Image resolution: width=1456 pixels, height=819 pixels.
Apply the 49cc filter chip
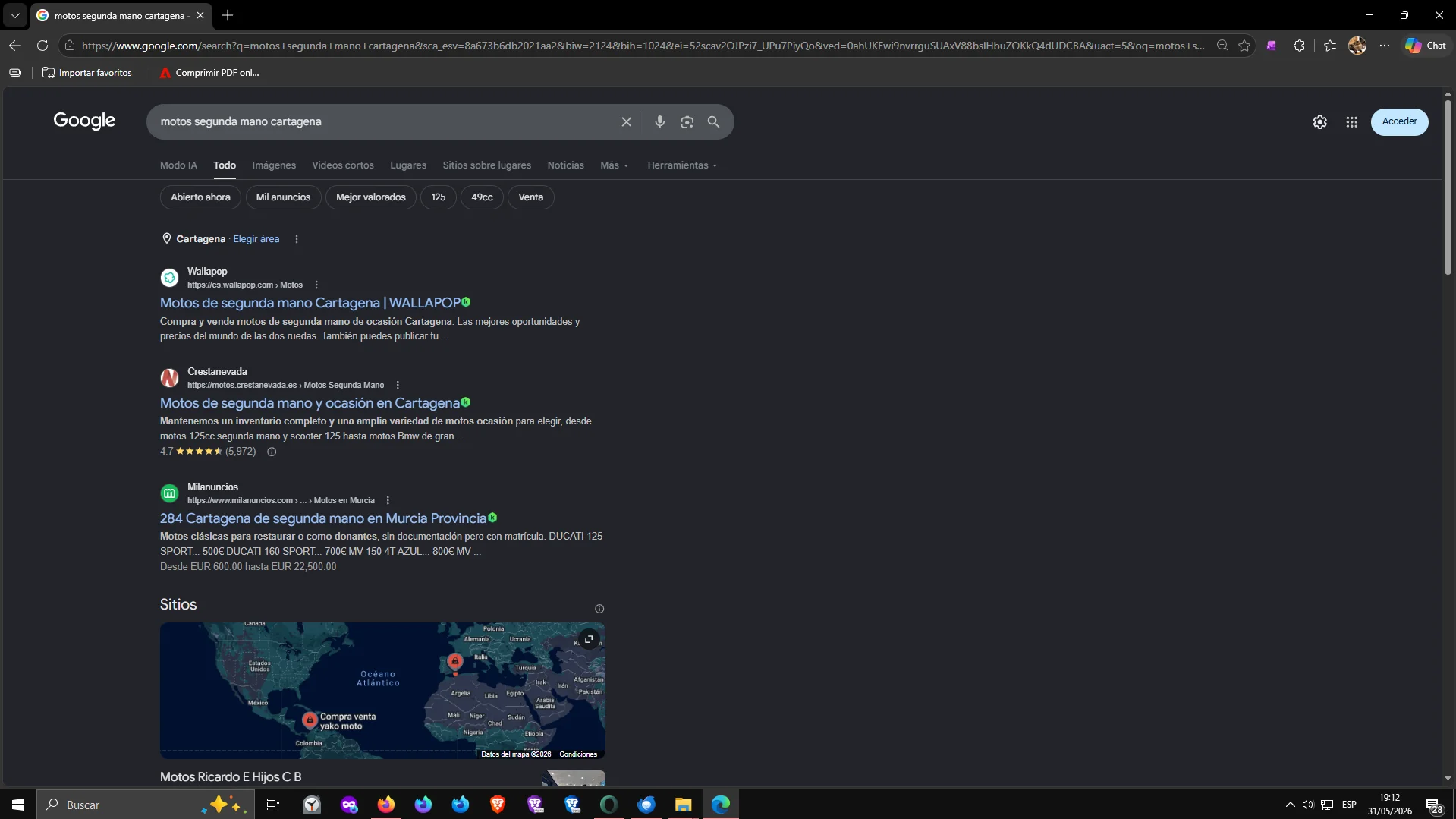(x=482, y=197)
